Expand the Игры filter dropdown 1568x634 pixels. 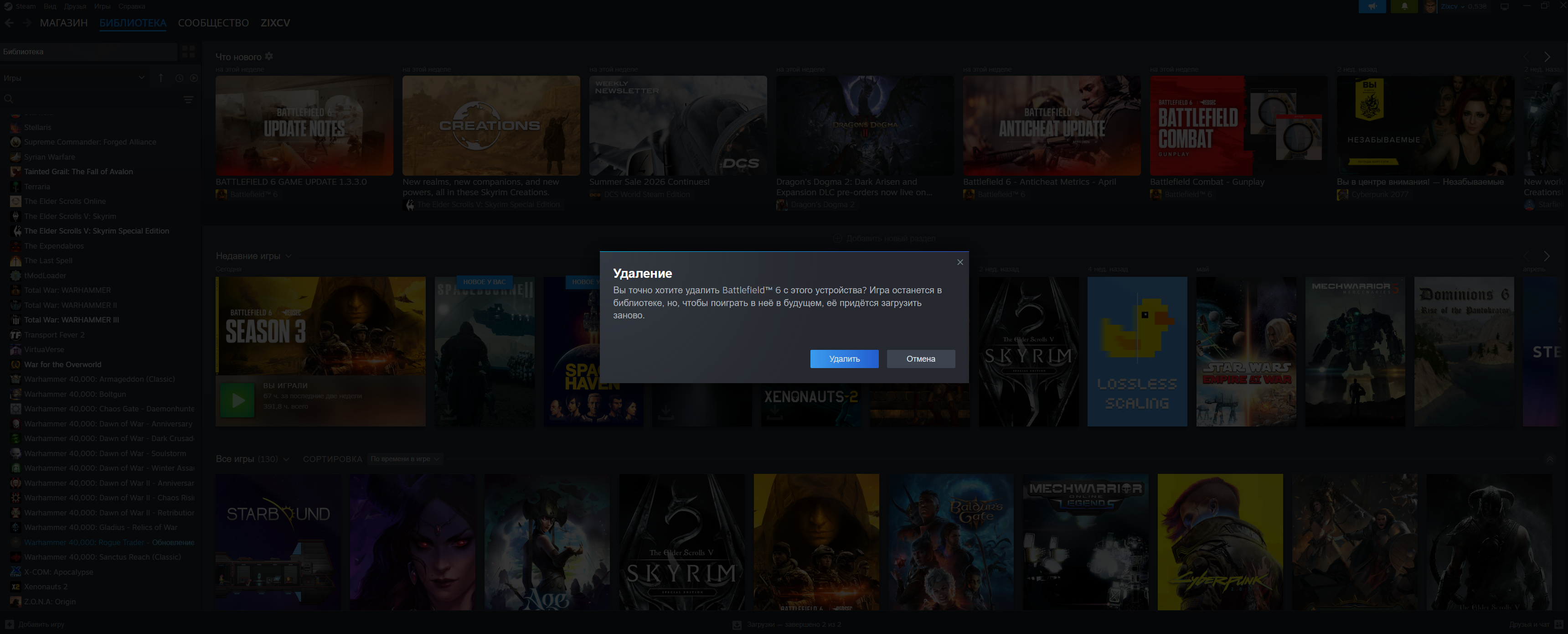point(74,78)
